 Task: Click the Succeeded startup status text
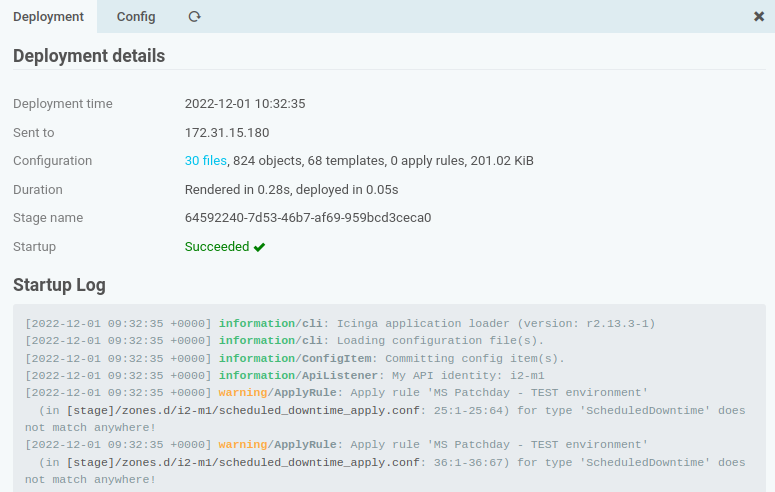(217, 247)
